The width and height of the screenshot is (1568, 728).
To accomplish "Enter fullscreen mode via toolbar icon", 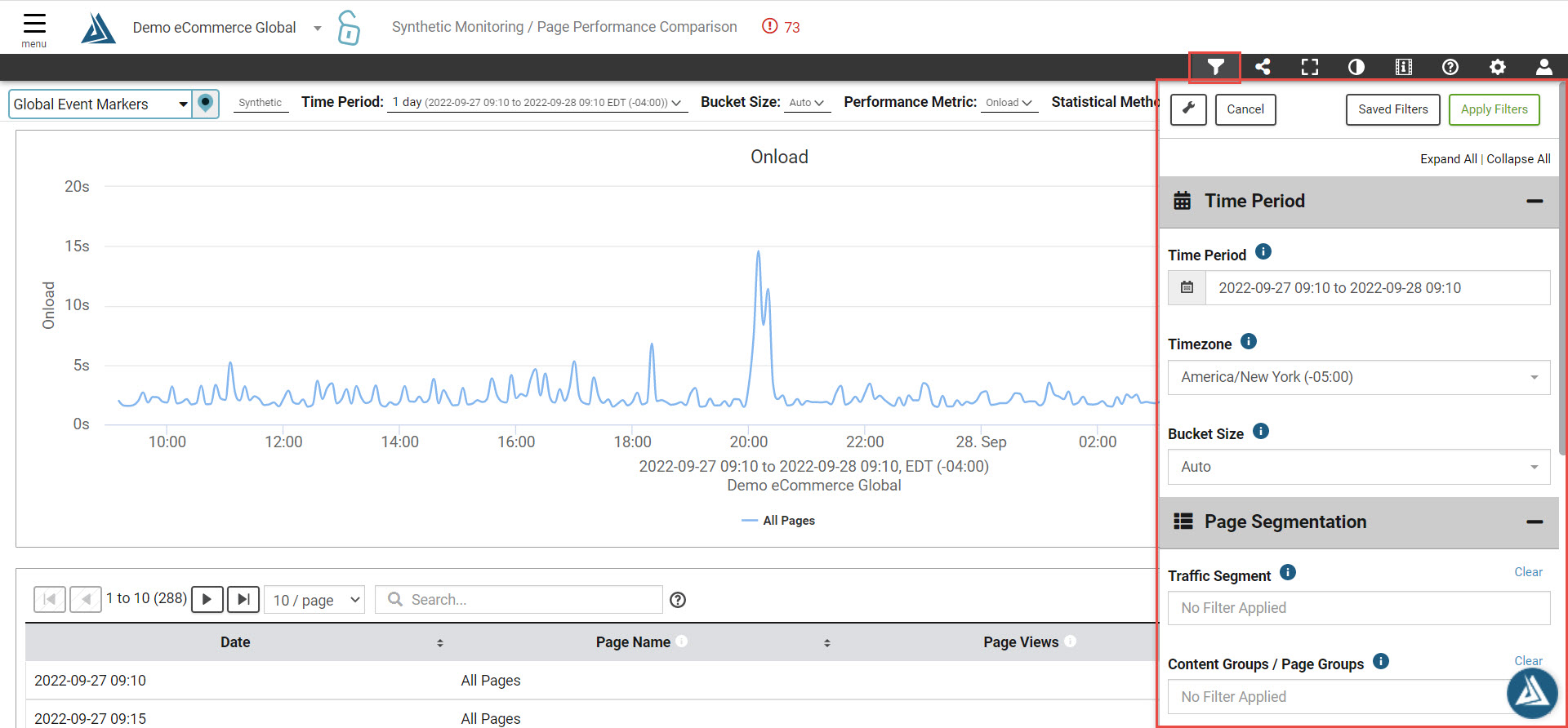I will (x=1310, y=67).
